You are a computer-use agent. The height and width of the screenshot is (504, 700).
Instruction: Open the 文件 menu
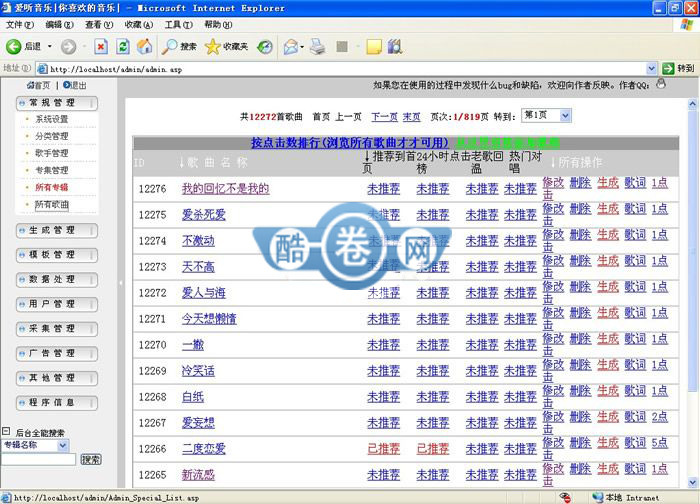pos(20,25)
